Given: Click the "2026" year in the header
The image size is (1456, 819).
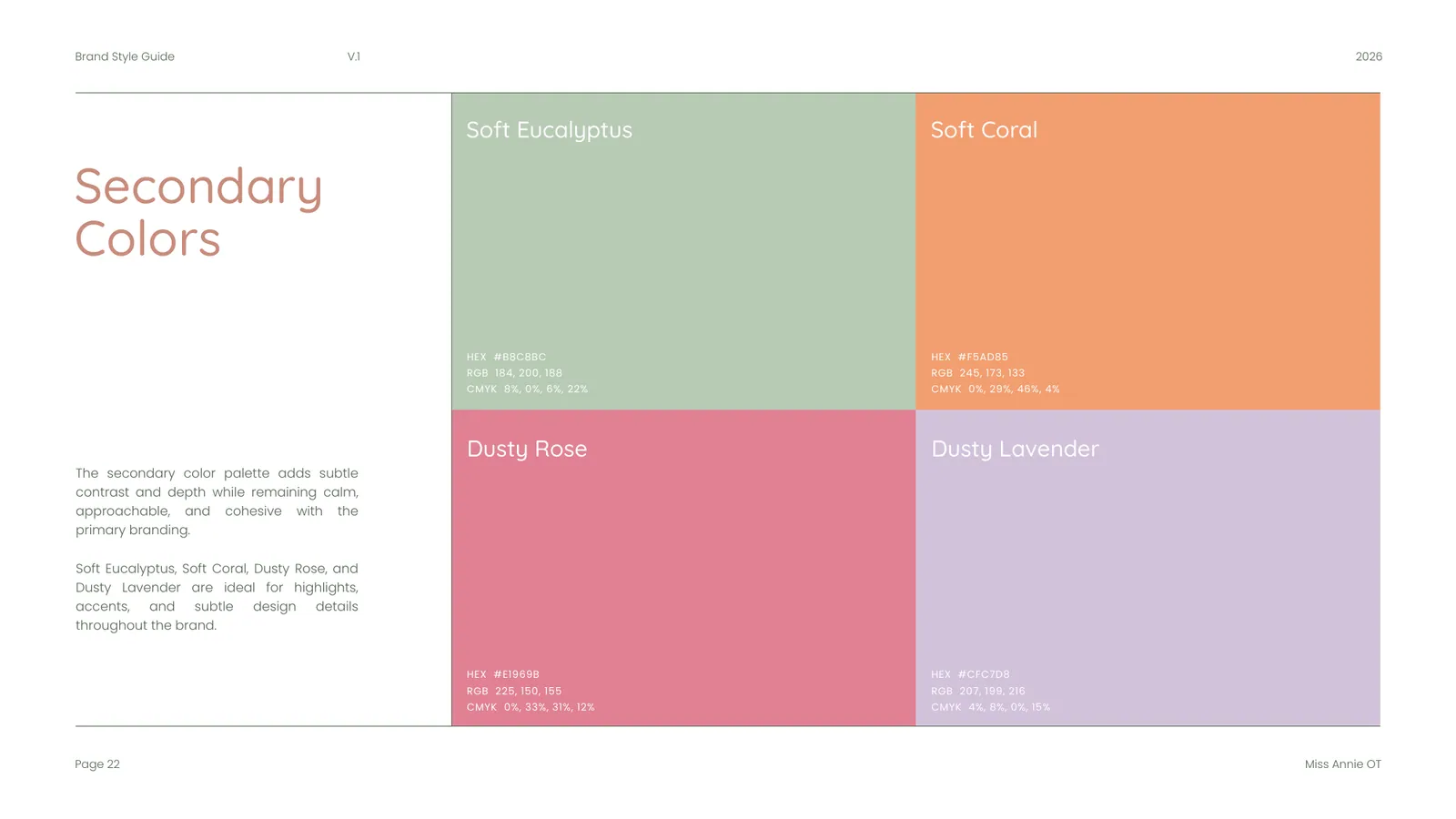Looking at the screenshot, I should tap(1369, 56).
